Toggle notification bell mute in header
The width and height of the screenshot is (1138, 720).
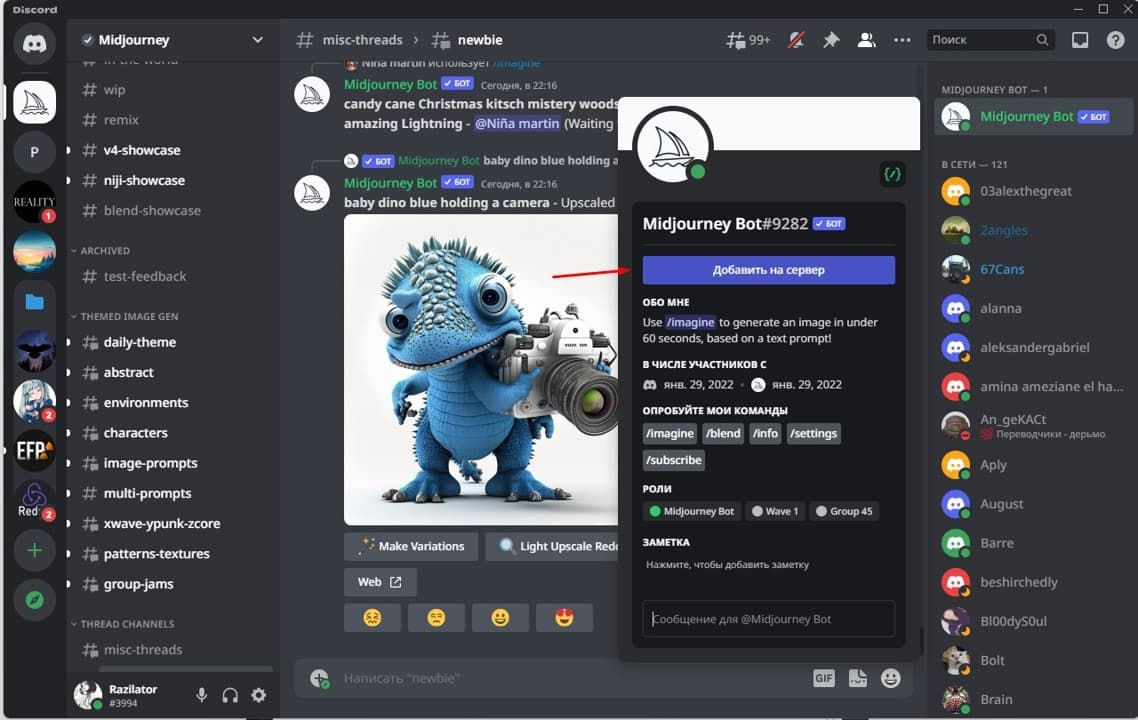pyautogui.click(x=796, y=40)
